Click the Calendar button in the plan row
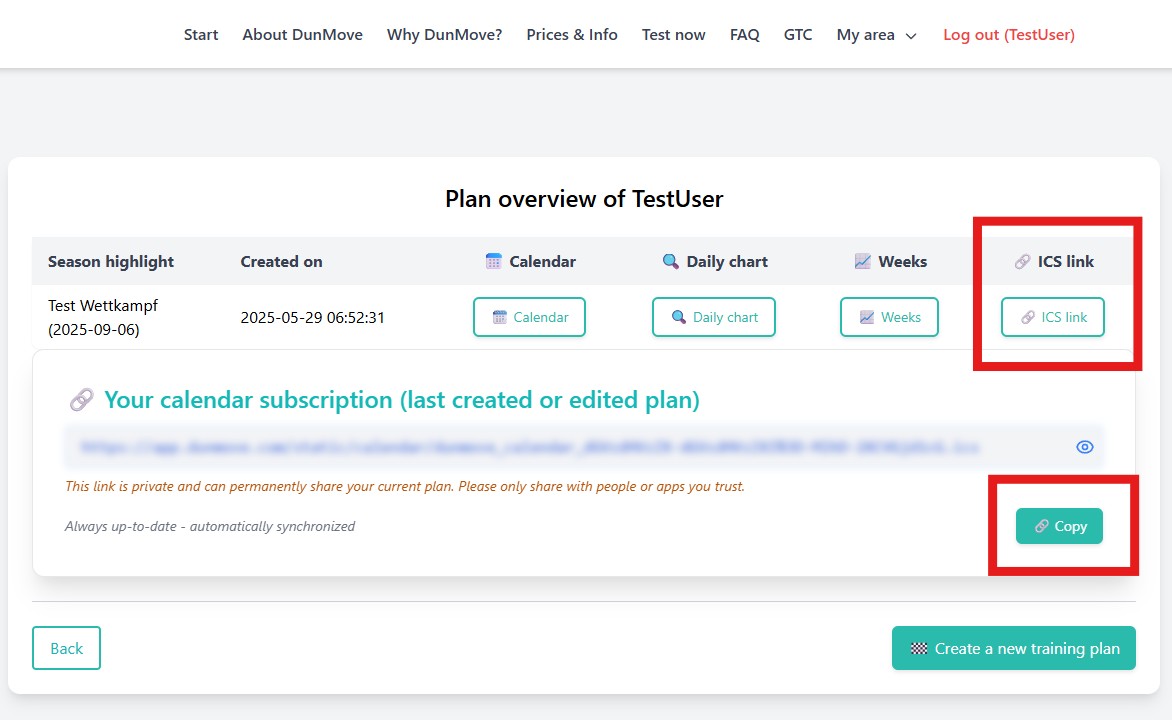This screenshot has height=720, width=1172. (529, 317)
